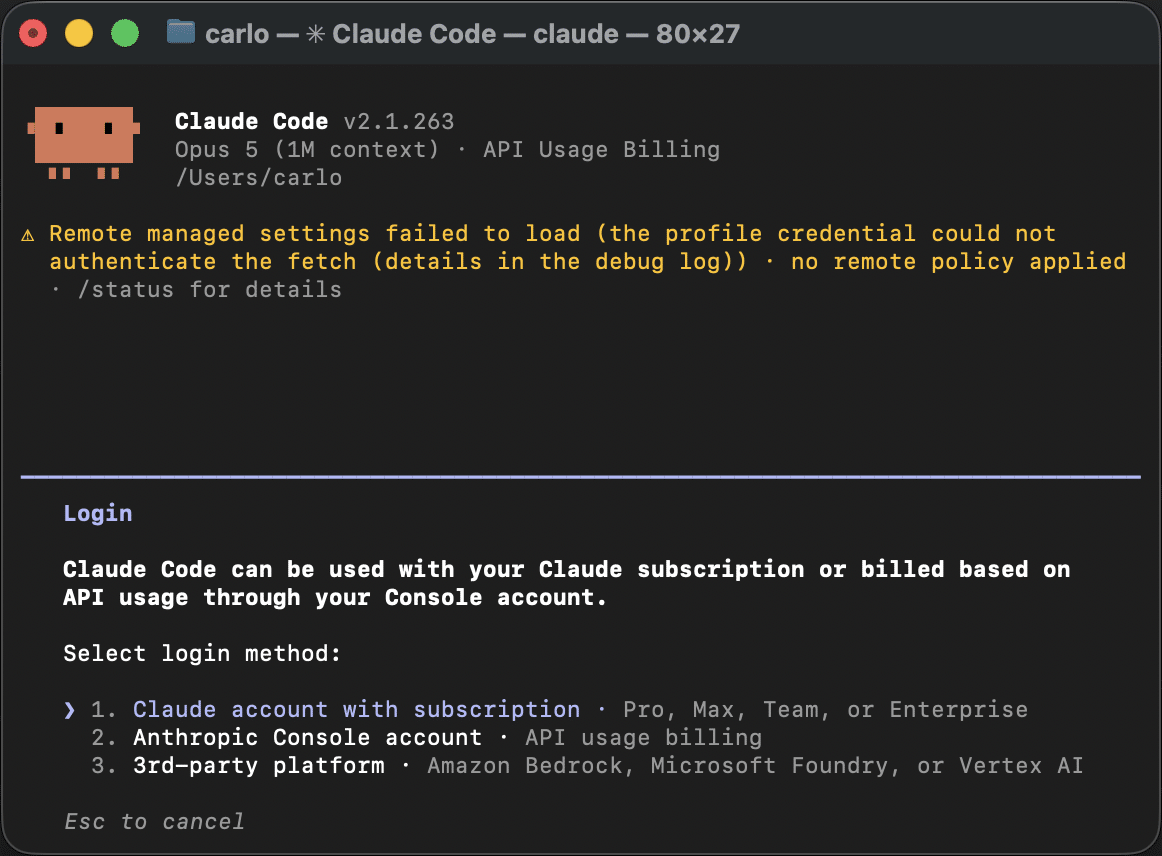Click the window title "carlo — Claude Code"
Viewport: 1162px width, 856px height.
351,34
